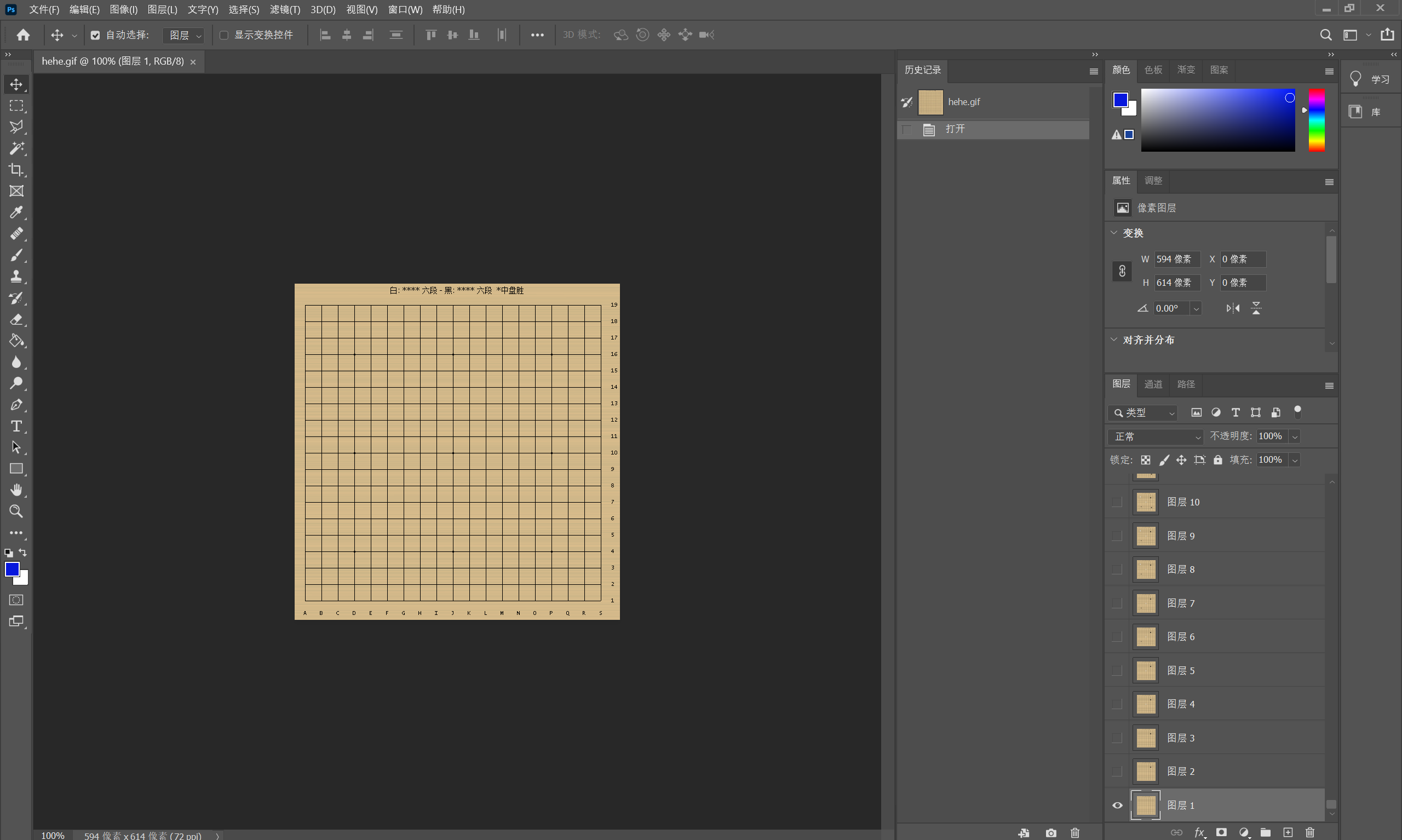Show 图层 2 visibility box
Screen dimensions: 1402x840
point(1117,772)
